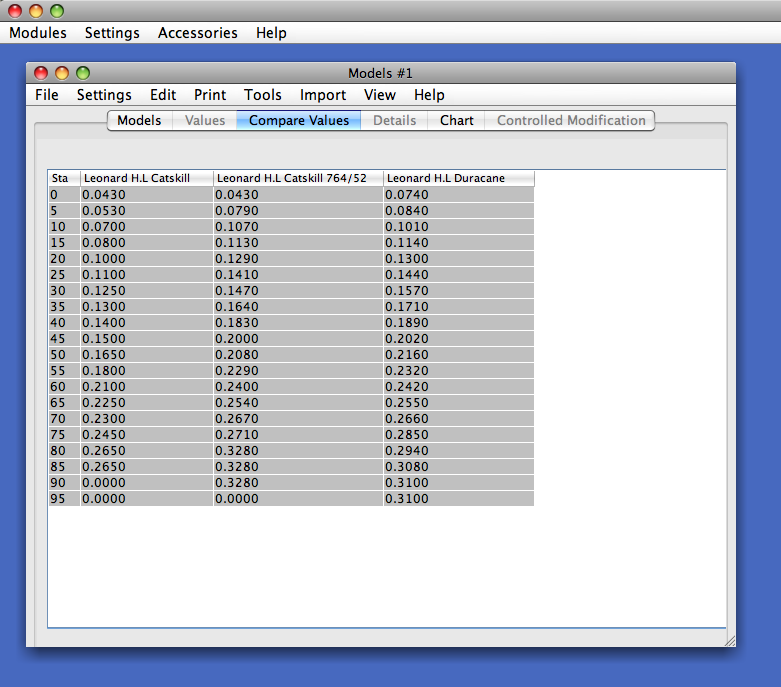The width and height of the screenshot is (781, 687).
Task: Select Catskill value 0.1000
Action: 147,259
